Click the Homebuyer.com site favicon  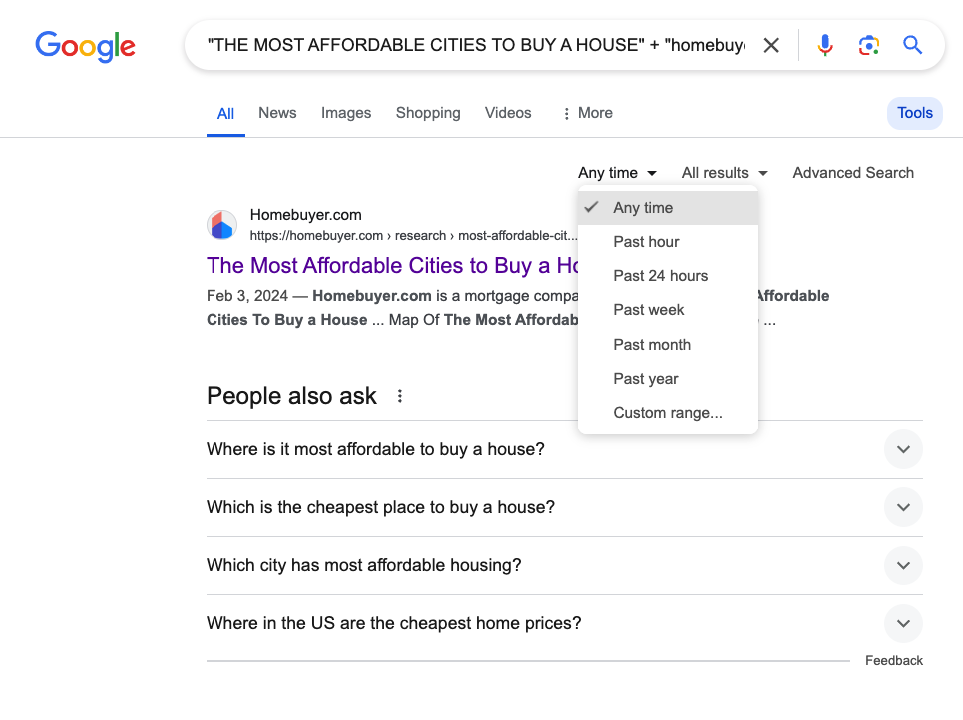point(222,225)
